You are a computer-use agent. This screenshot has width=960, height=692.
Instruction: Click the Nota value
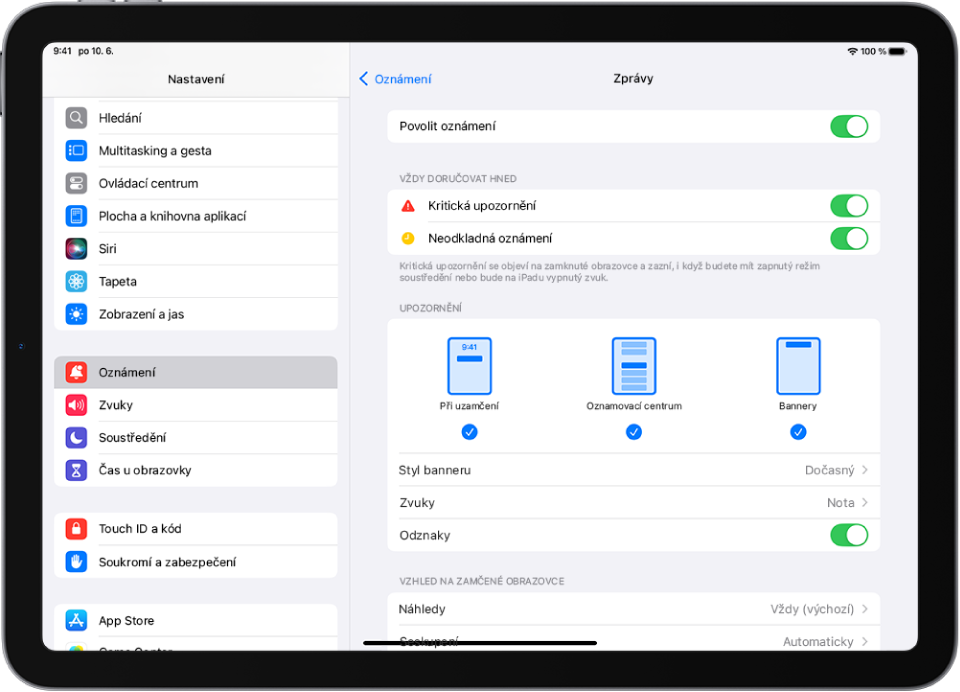[841, 502]
